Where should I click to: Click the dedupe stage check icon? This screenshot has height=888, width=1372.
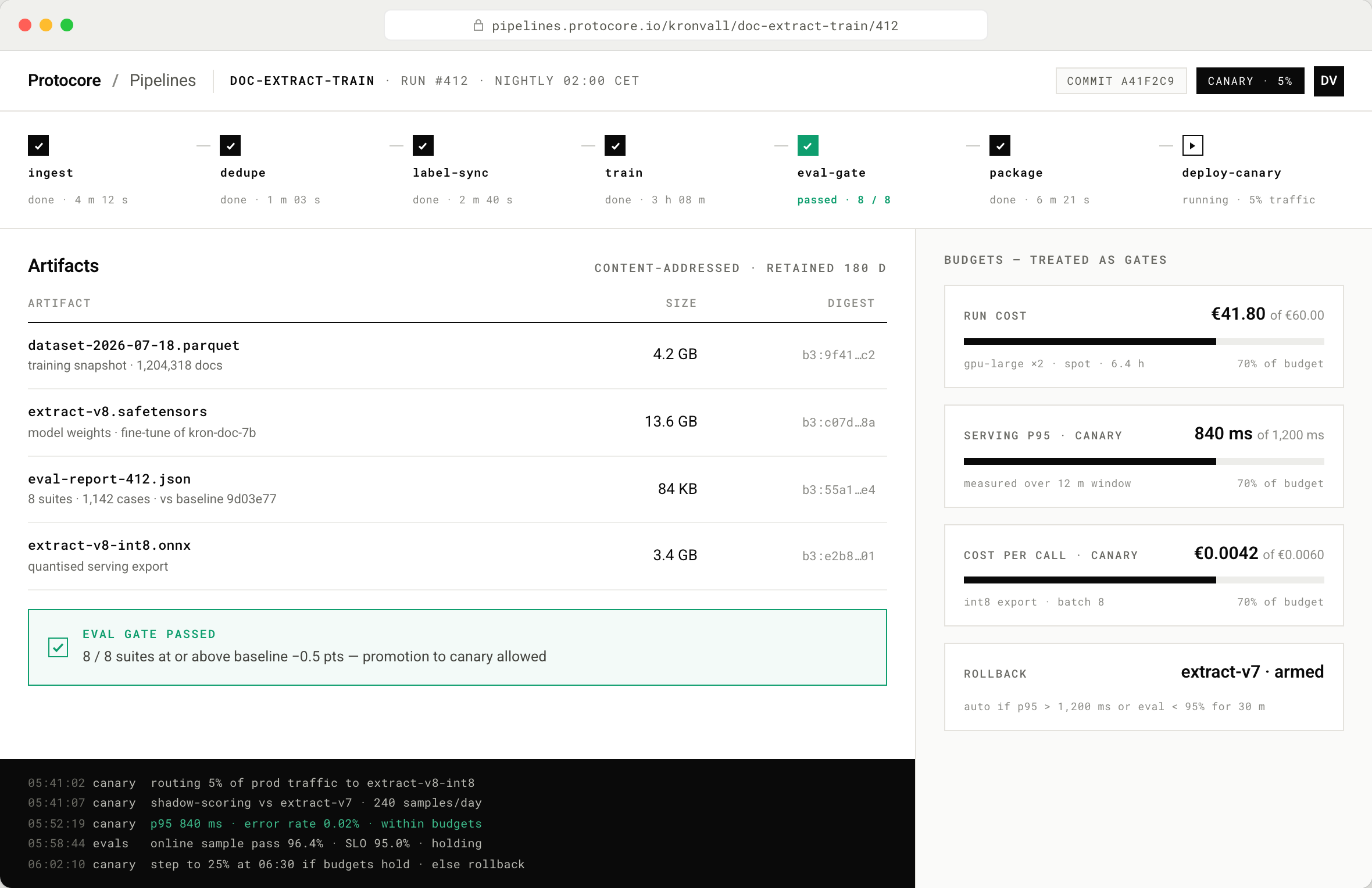[x=230, y=145]
